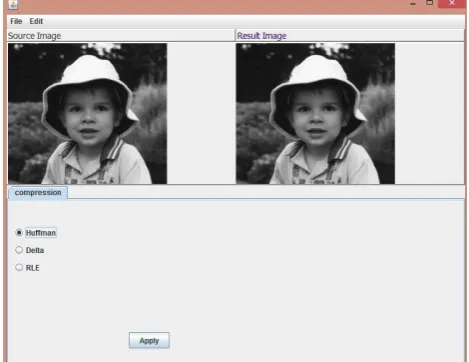The image size is (469, 362).
Task: Open the Edit menu
Action: [36, 21]
